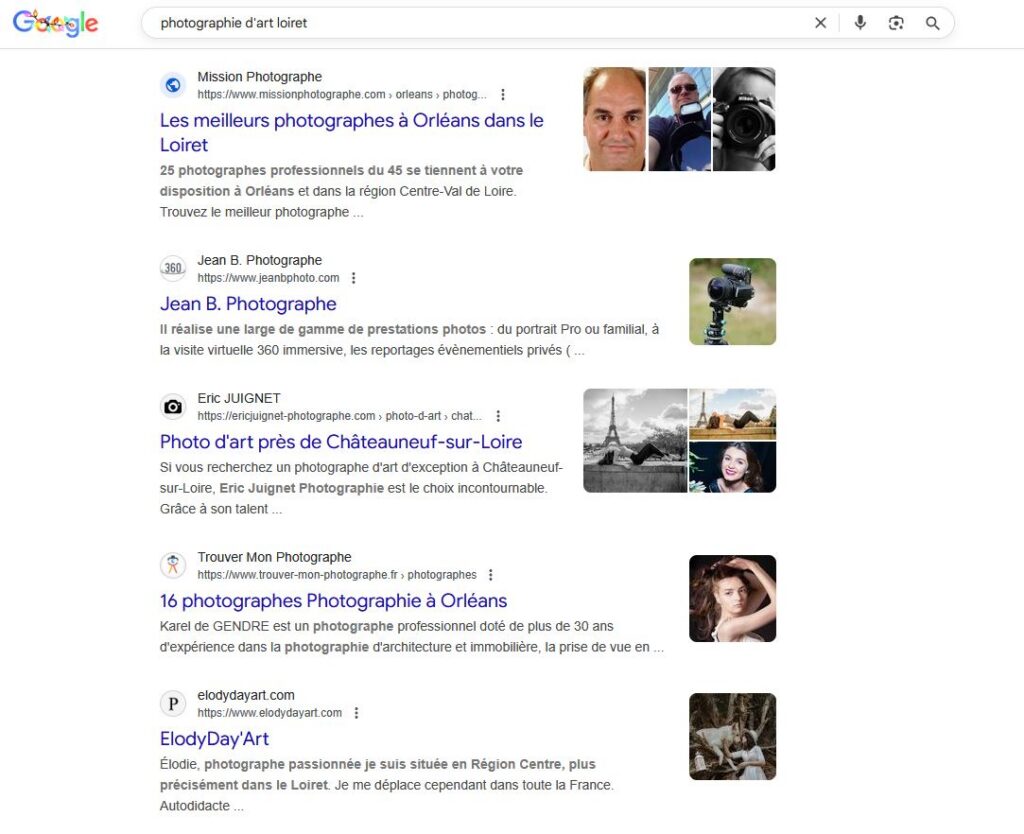
Task: Click the https://www.elodydayart.com URL
Action: 270,713
